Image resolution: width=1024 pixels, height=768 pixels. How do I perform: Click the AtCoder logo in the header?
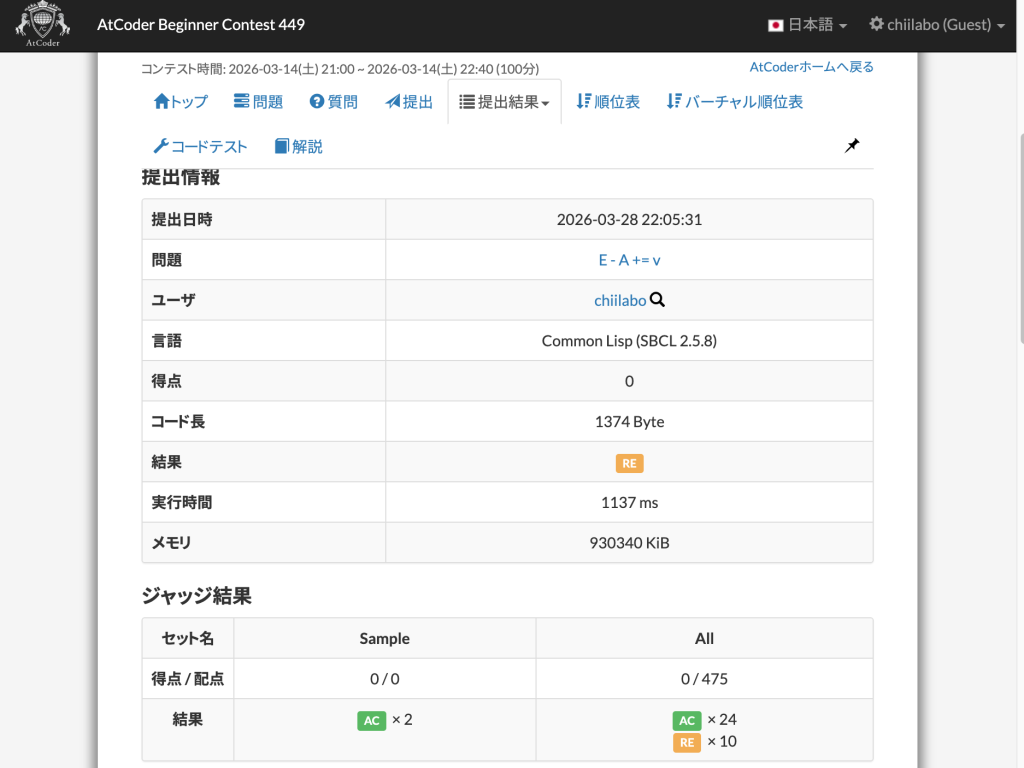(x=42, y=24)
